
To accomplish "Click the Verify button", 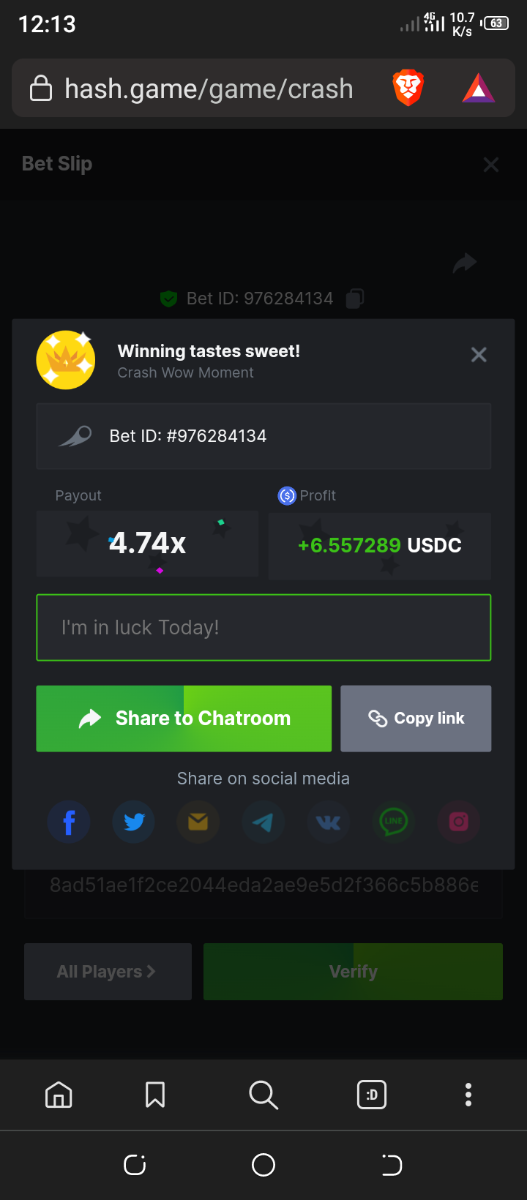I will point(353,971).
